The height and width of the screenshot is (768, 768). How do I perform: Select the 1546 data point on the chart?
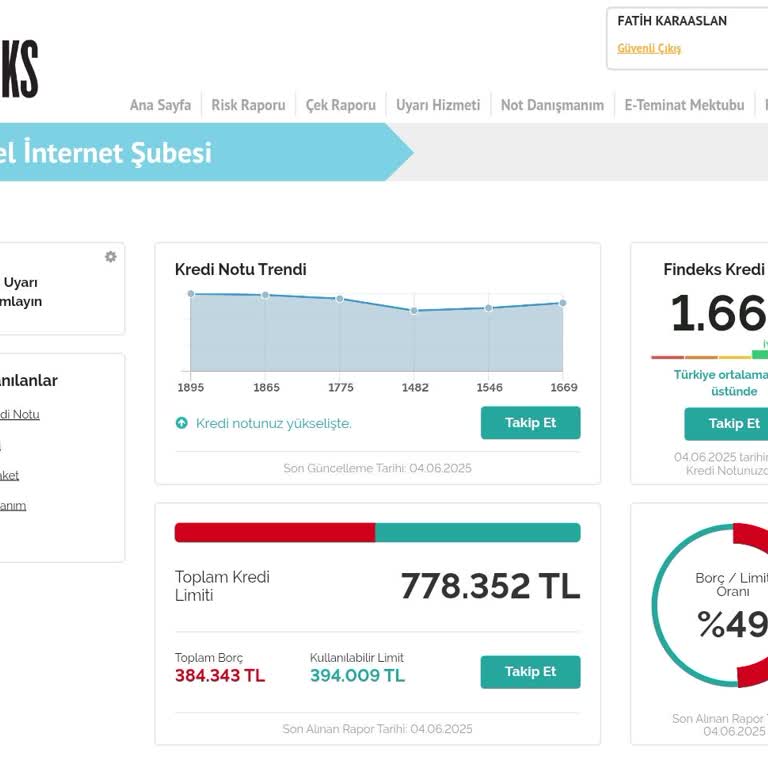click(488, 308)
